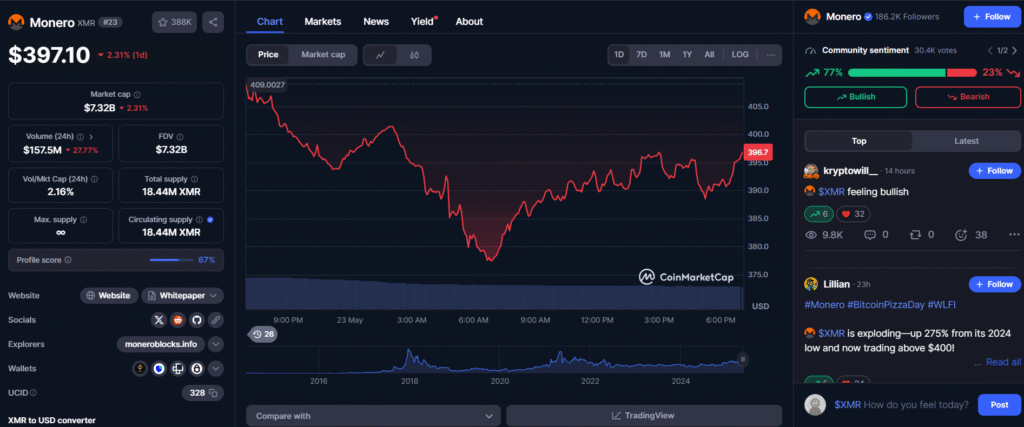Open the first wallet icon in Wallets row

pos(139,369)
